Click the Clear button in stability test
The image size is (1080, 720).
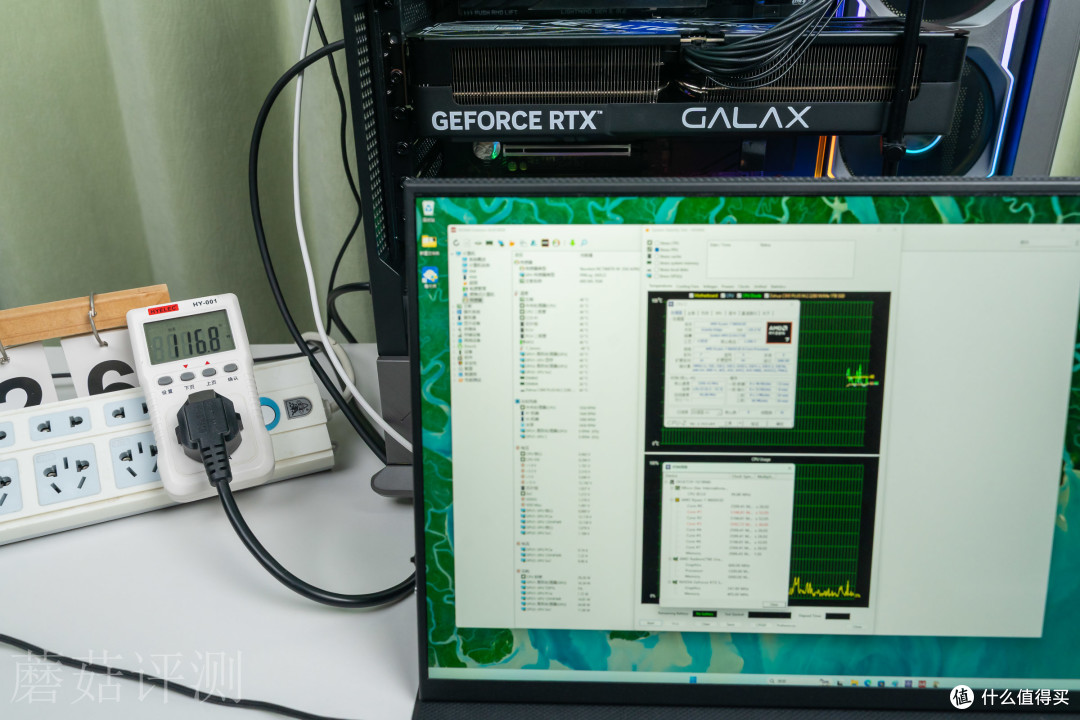(706, 624)
